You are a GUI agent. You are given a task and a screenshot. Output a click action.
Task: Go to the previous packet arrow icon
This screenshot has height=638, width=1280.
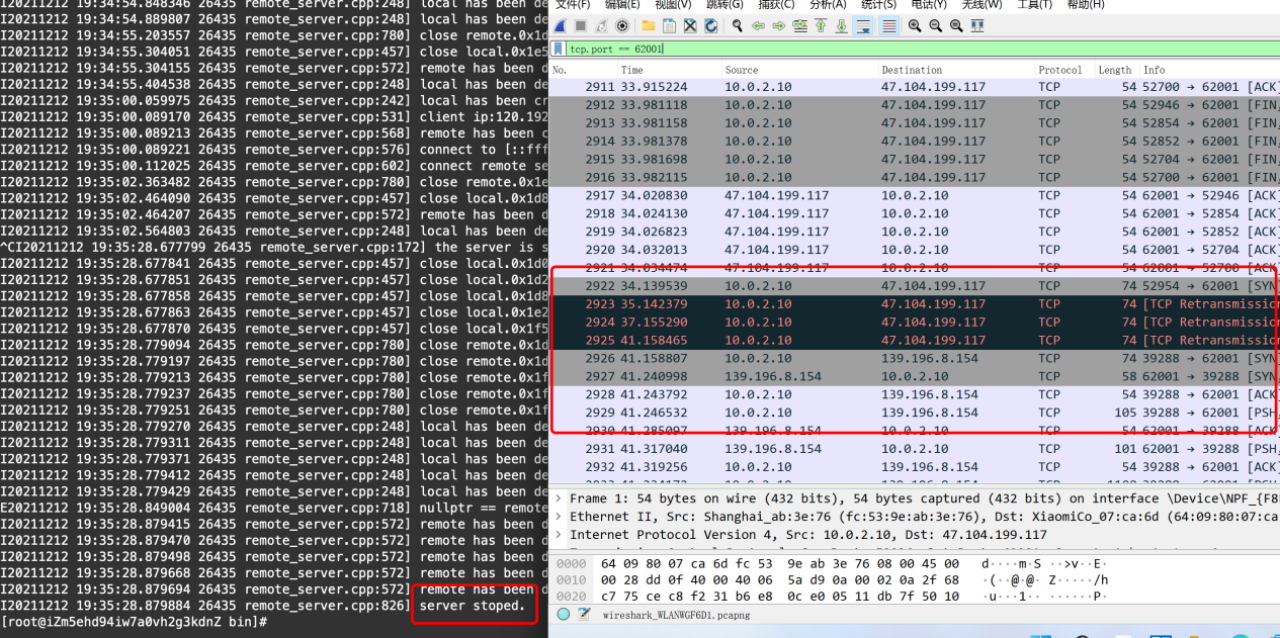(758, 26)
